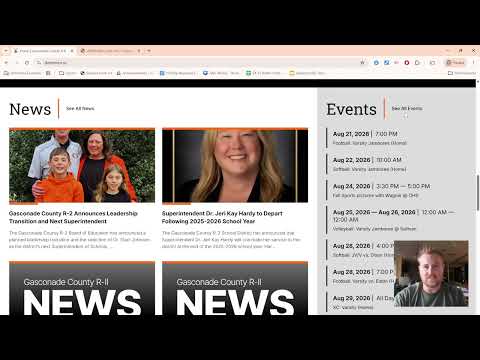Screen dimensions: 480x360
Task: Open the yellow Slides bookmark
Action: pos(307,73)
